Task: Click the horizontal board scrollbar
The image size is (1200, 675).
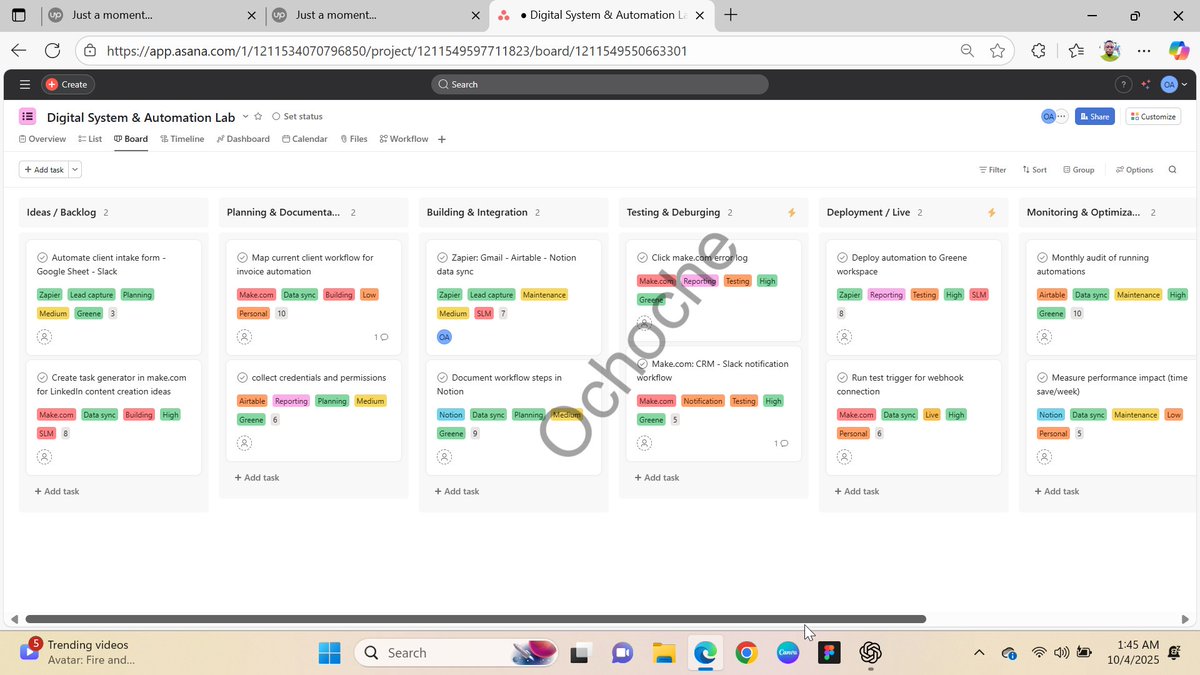Action: [475, 619]
